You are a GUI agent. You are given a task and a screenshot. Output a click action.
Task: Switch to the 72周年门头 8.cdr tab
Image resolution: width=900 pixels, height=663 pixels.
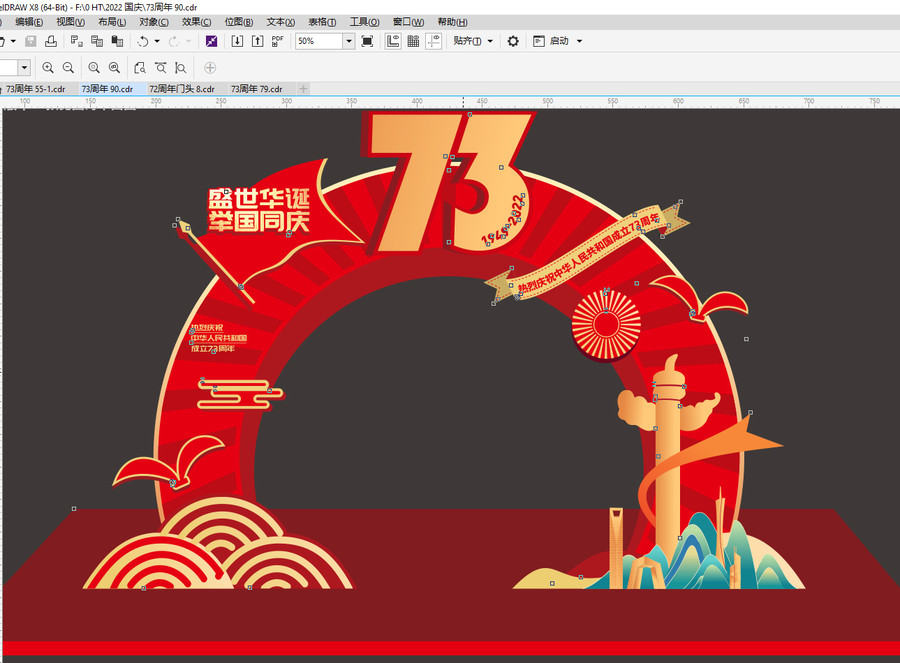(x=182, y=89)
